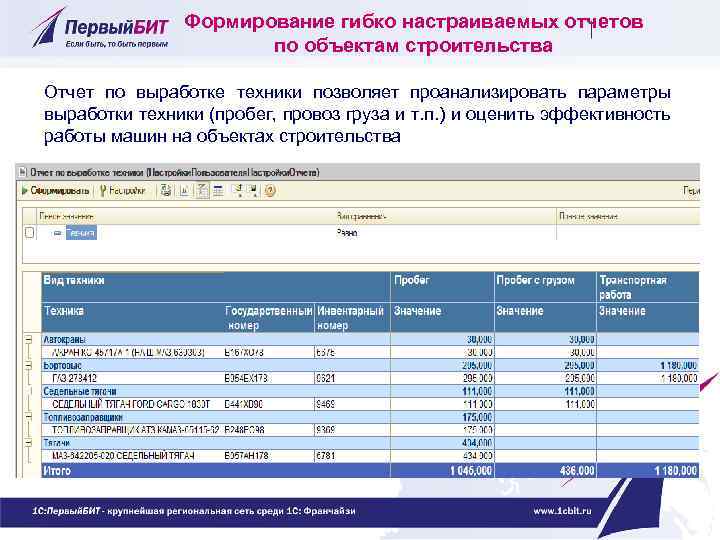This screenshot has width=720, height=540.
Task: Click the inventory number 6781 cell
Action: 326,456
